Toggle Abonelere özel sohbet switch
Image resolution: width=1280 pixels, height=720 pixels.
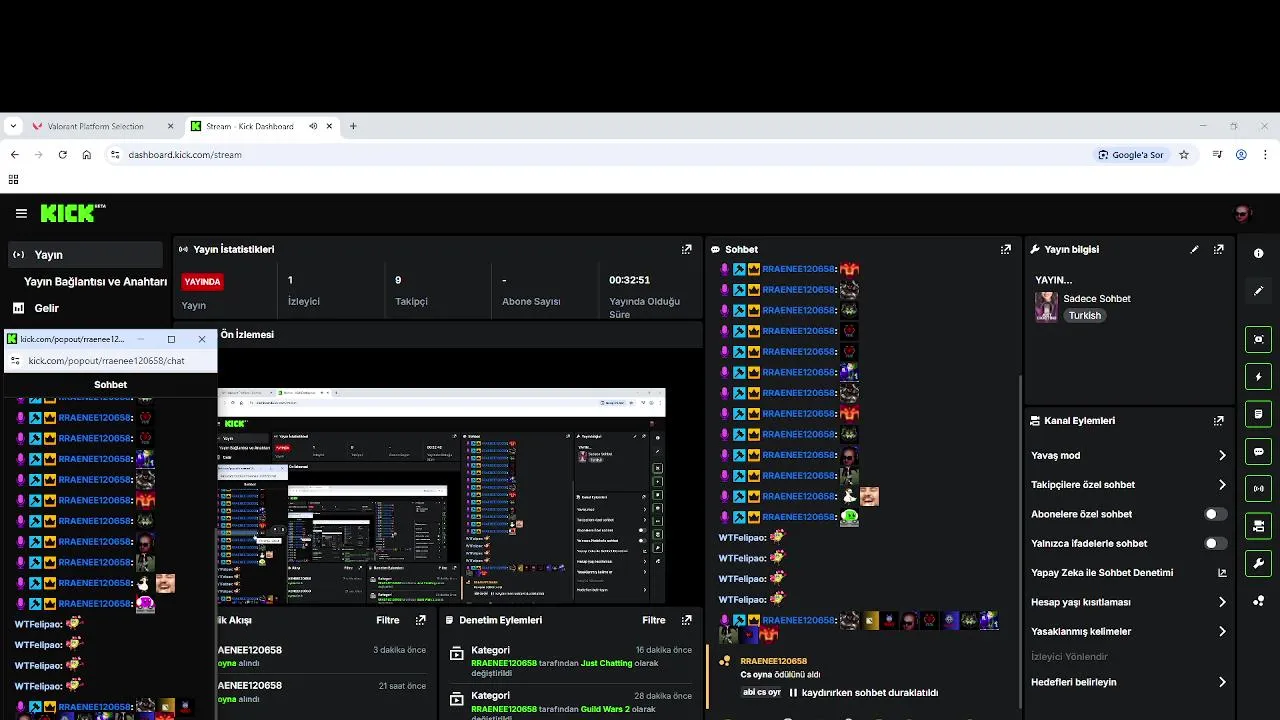click(x=1215, y=514)
